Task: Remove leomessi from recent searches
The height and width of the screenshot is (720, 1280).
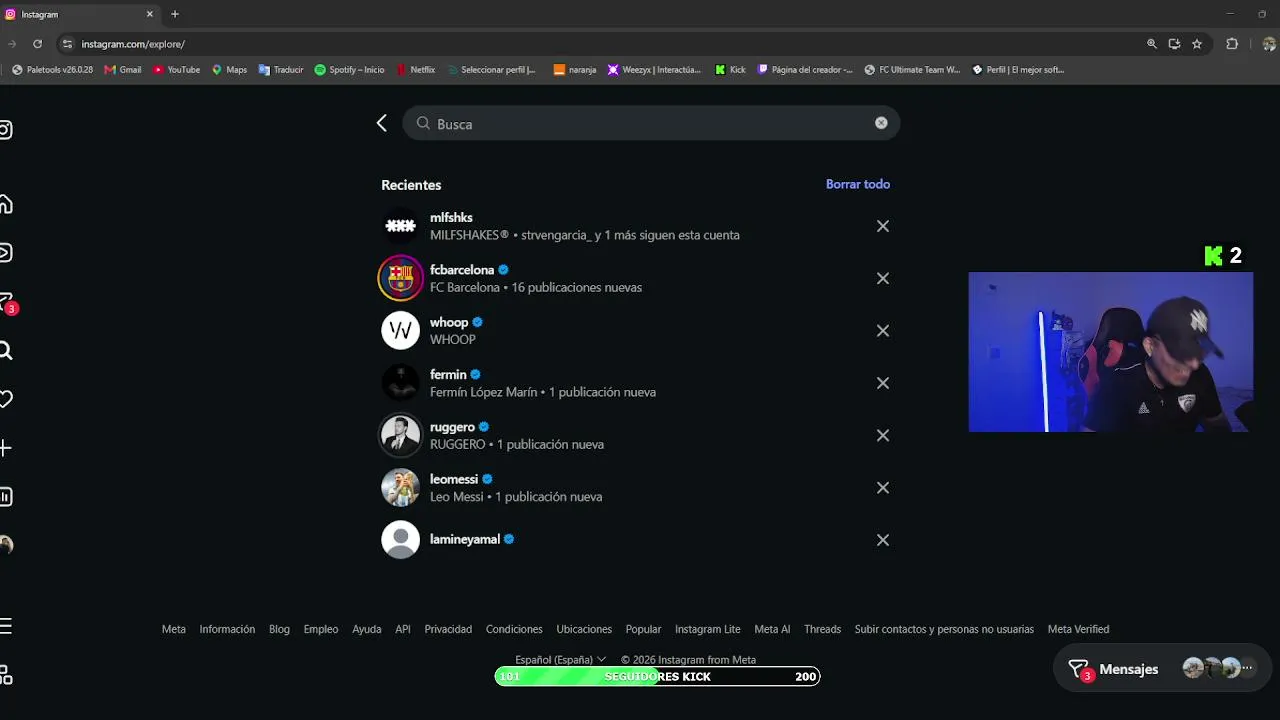Action: coord(883,487)
